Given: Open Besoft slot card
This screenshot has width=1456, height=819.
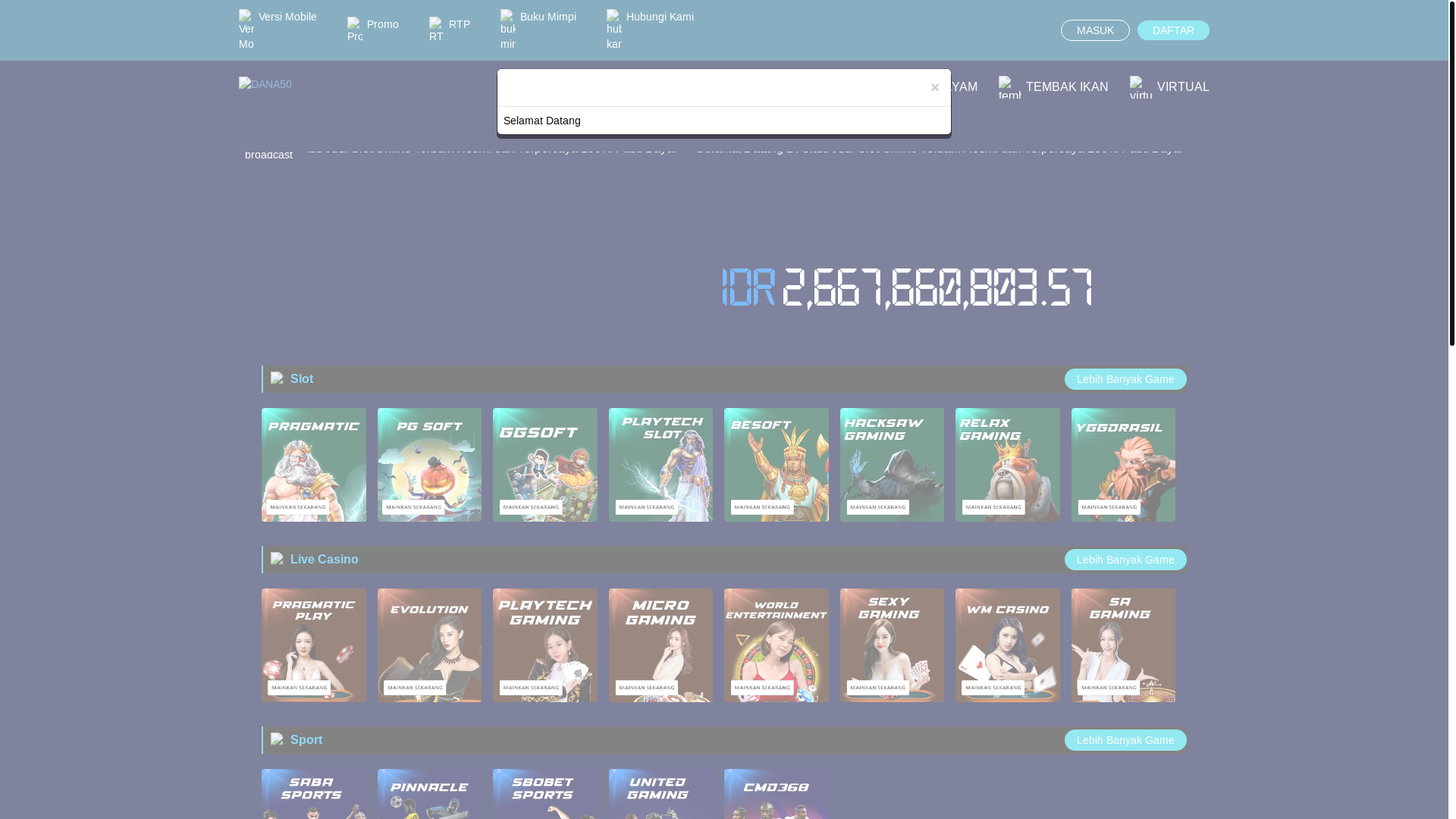Looking at the screenshot, I should pyautogui.click(x=777, y=465).
